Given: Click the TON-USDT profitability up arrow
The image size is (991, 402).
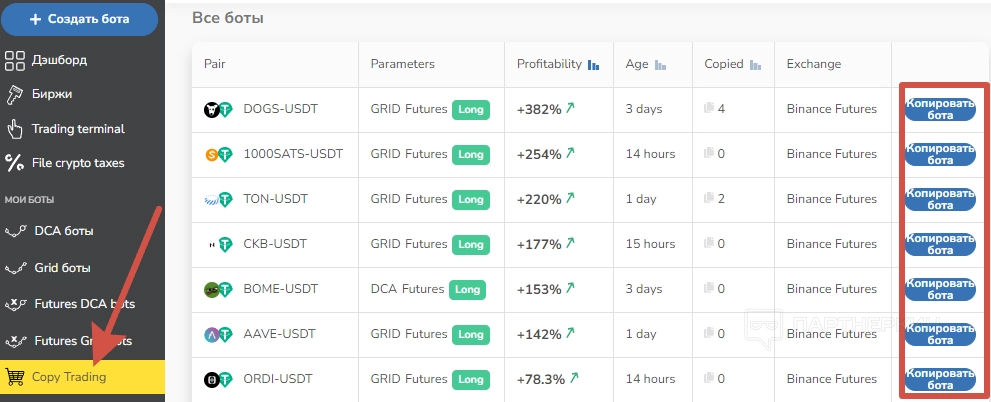Looking at the screenshot, I should (x=570, y=198).
